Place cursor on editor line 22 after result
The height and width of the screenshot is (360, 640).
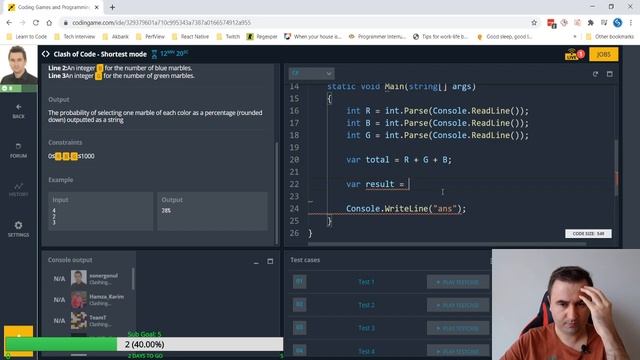tap(409, 184)
